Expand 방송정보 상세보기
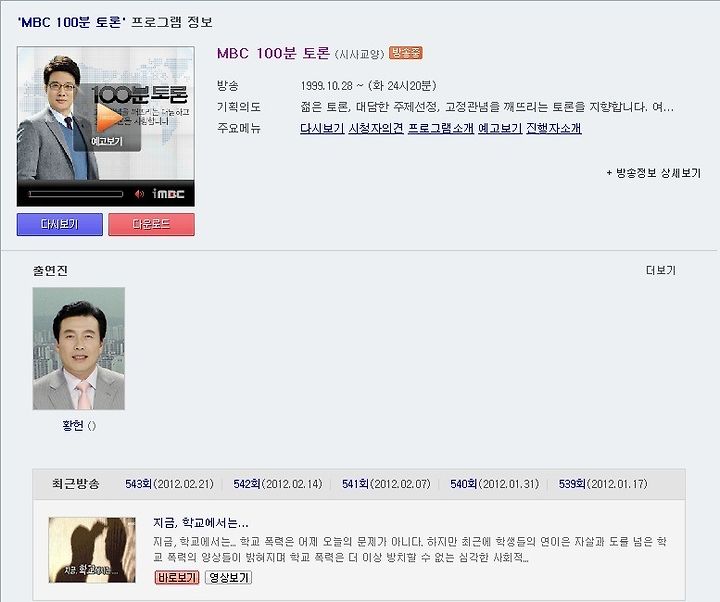The width and height of the screenshot is (720, 602). point(653,173)
